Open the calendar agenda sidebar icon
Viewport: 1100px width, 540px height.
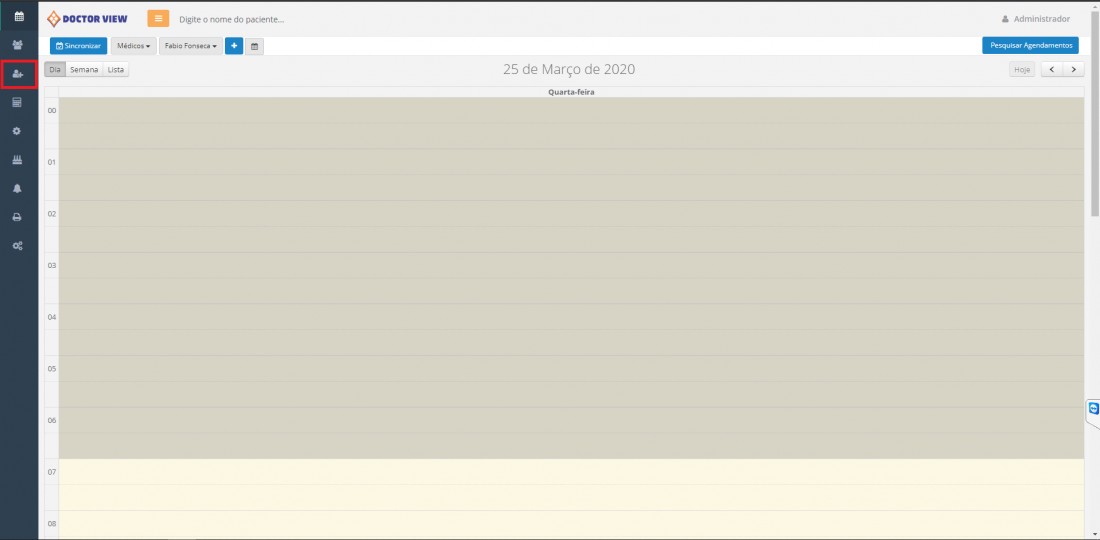click(x=18, y=16)
